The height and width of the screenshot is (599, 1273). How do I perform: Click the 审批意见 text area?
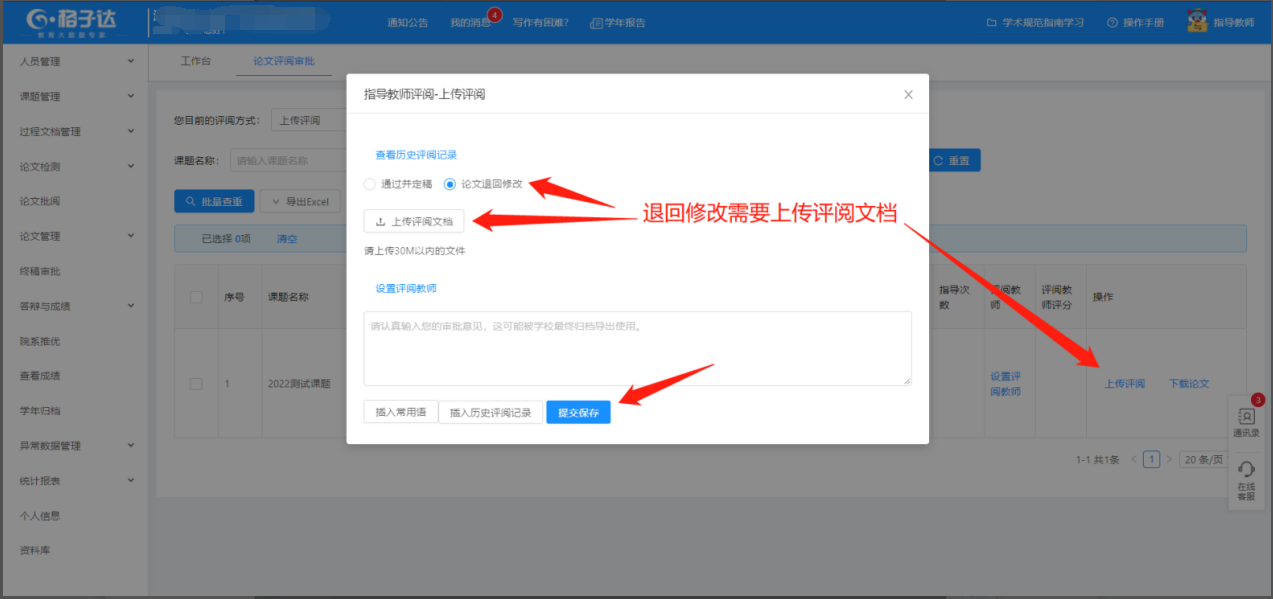(x=637, y=347)
